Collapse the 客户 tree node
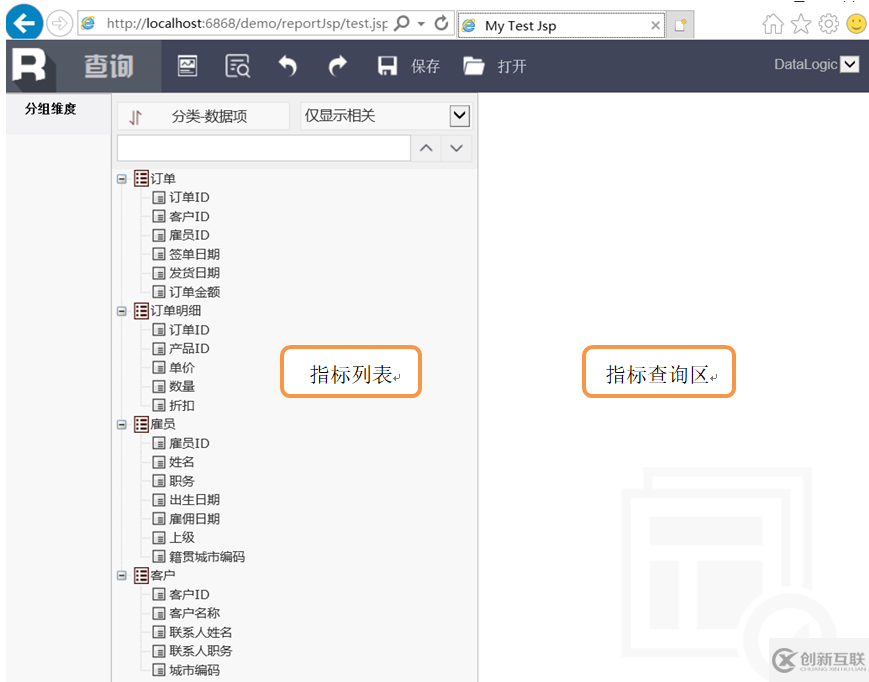 coord(122,576)
